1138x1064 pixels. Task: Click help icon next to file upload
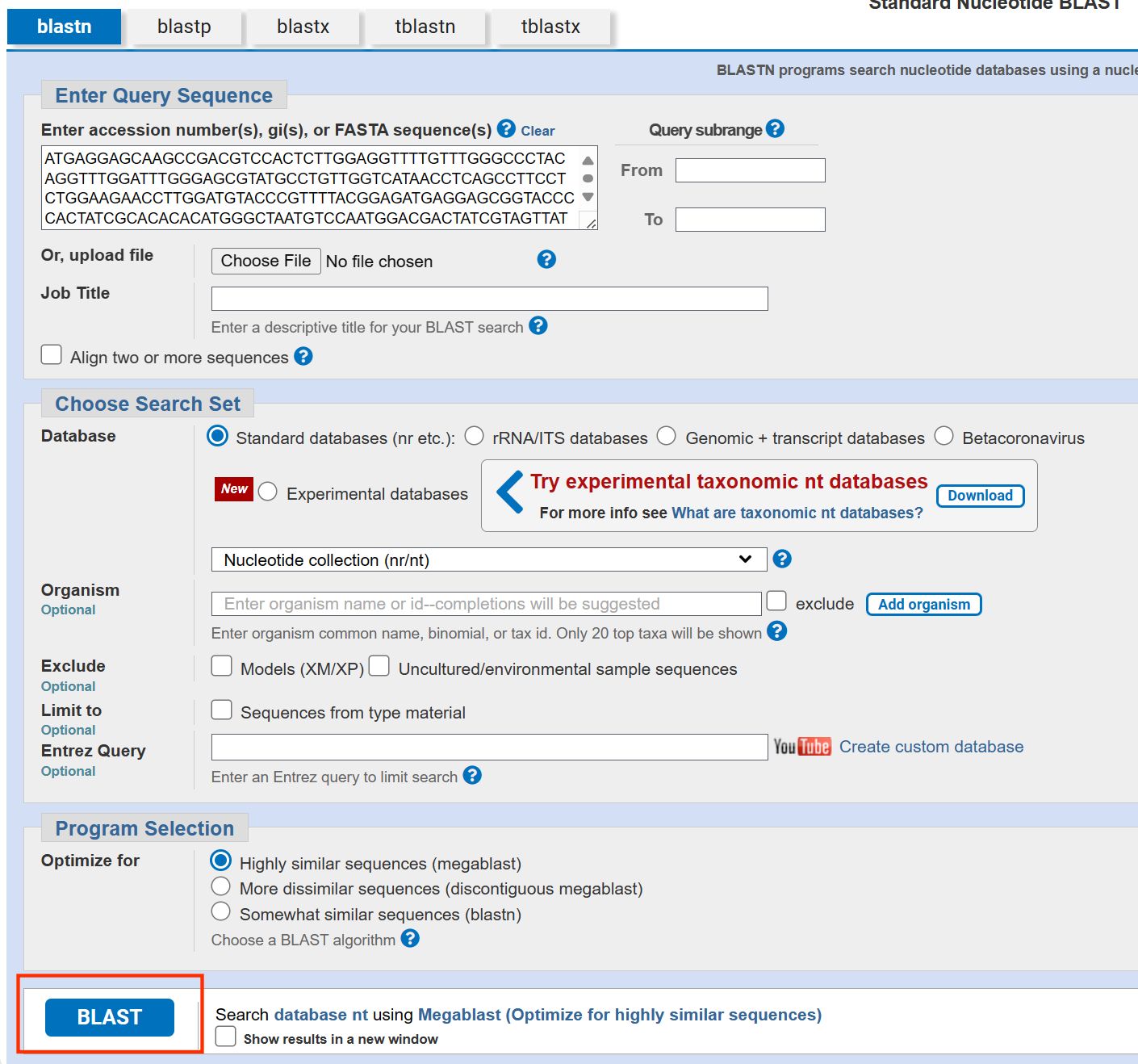tap(546, 259)
